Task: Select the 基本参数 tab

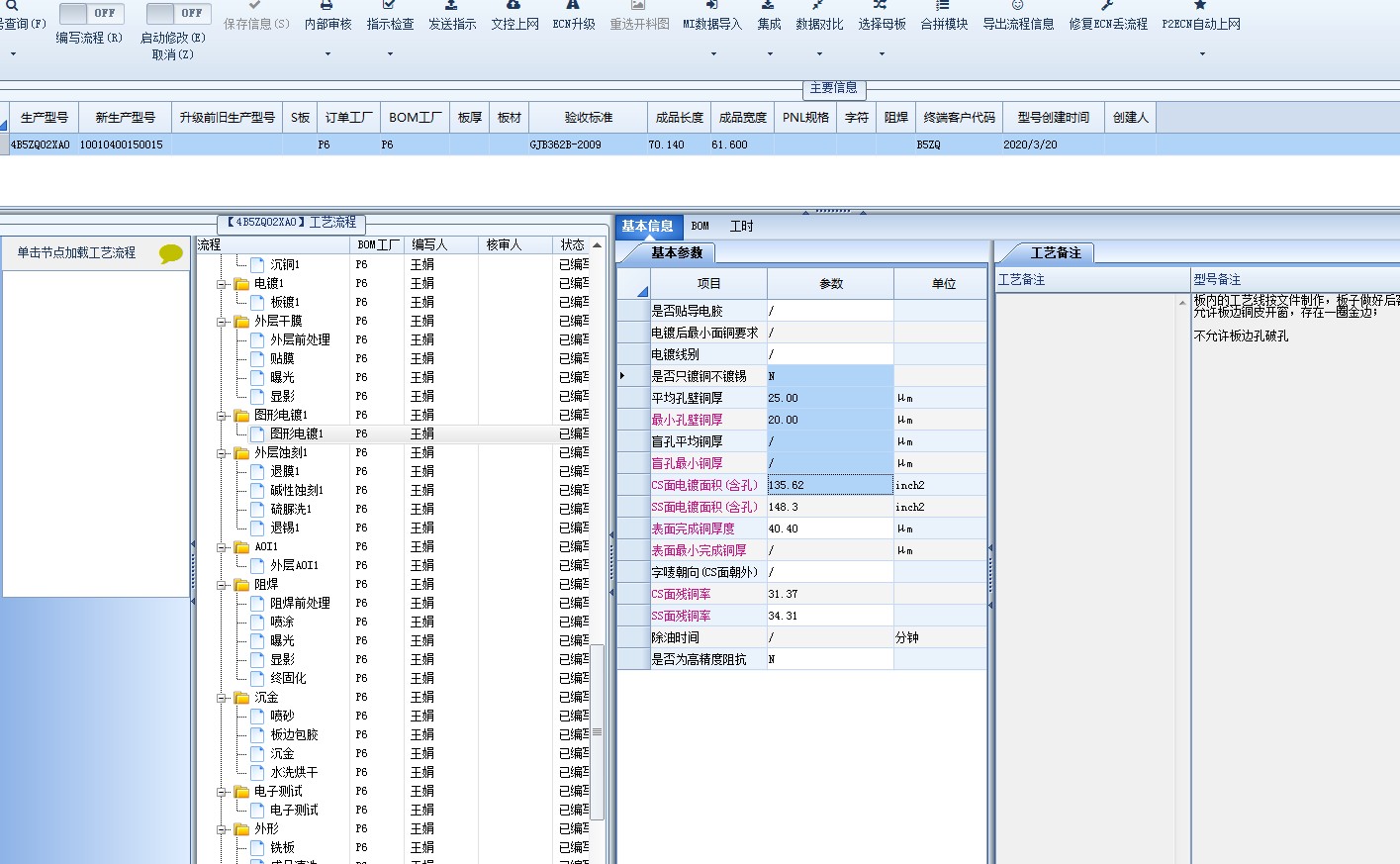Action: [x=677, y=253]
